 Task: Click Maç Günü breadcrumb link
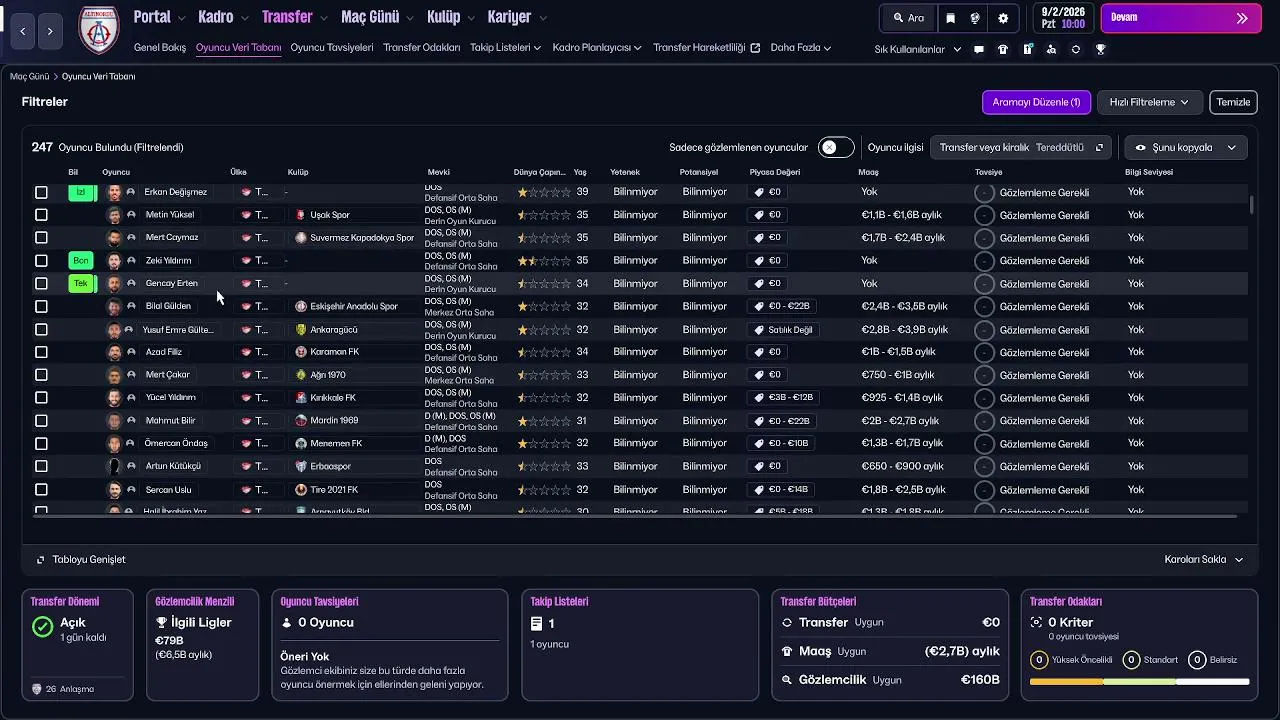pos(29,76)
